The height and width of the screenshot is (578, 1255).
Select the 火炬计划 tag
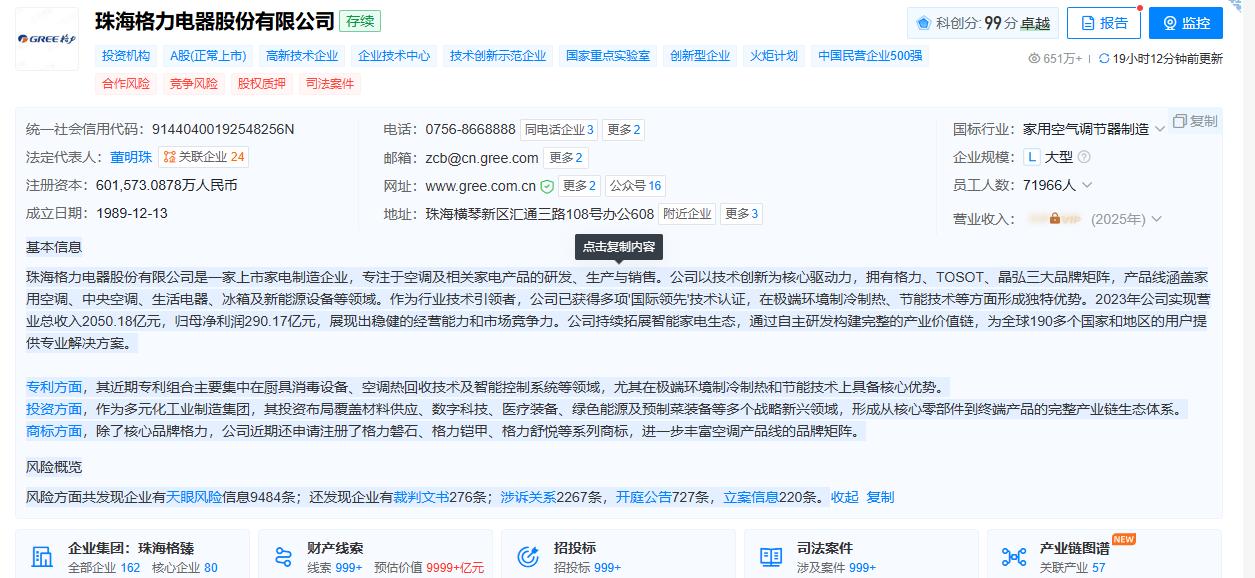click(x=774, y=56)
